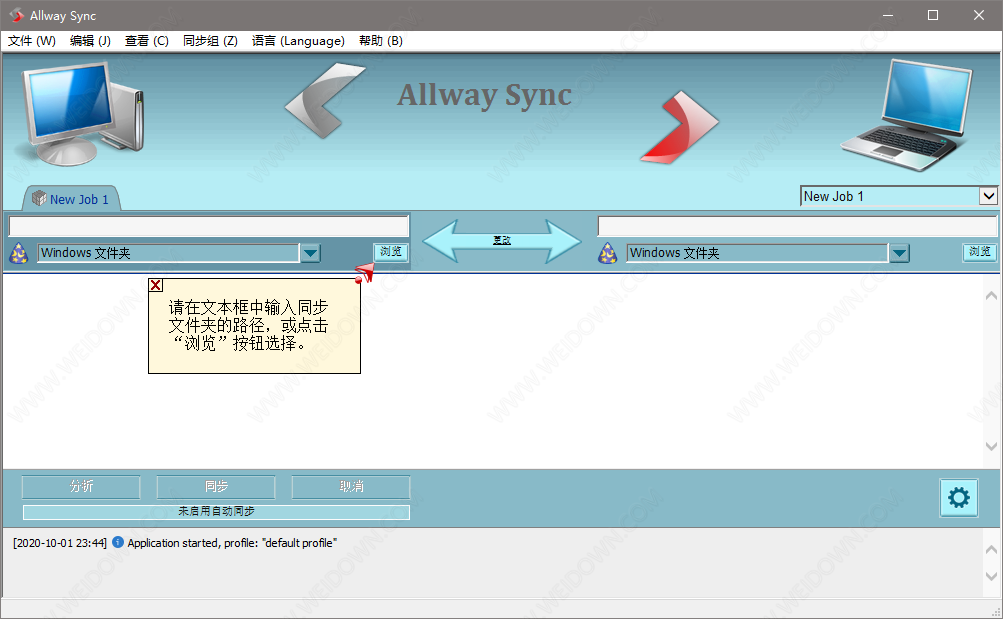Click the left folder path input field

[209, 226]
